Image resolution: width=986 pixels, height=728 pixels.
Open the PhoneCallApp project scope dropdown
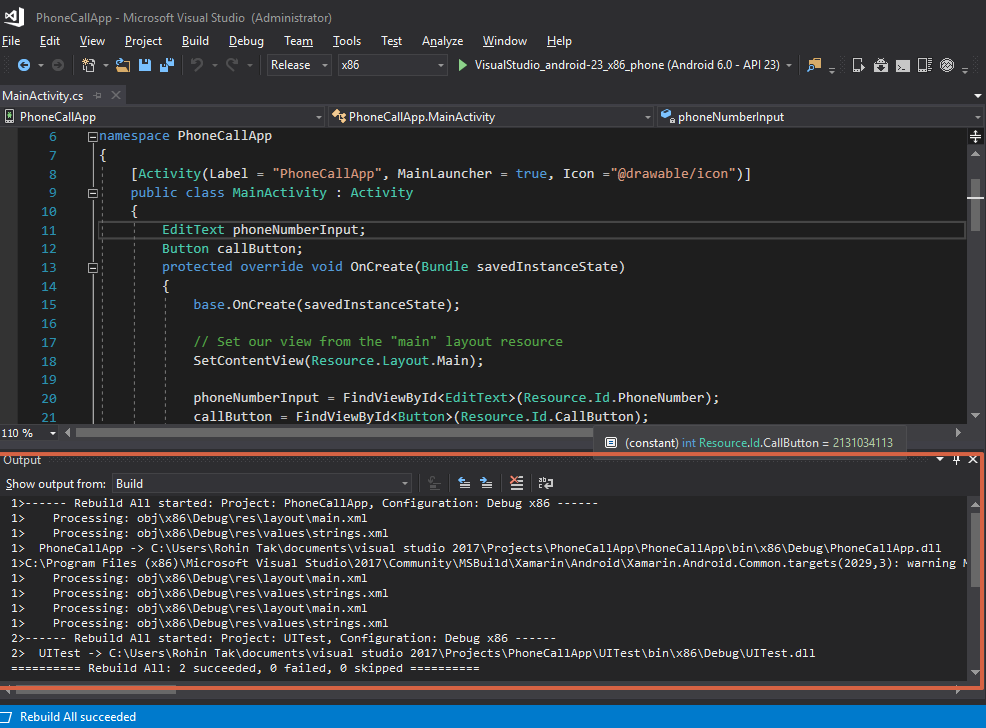click(163, 117)
